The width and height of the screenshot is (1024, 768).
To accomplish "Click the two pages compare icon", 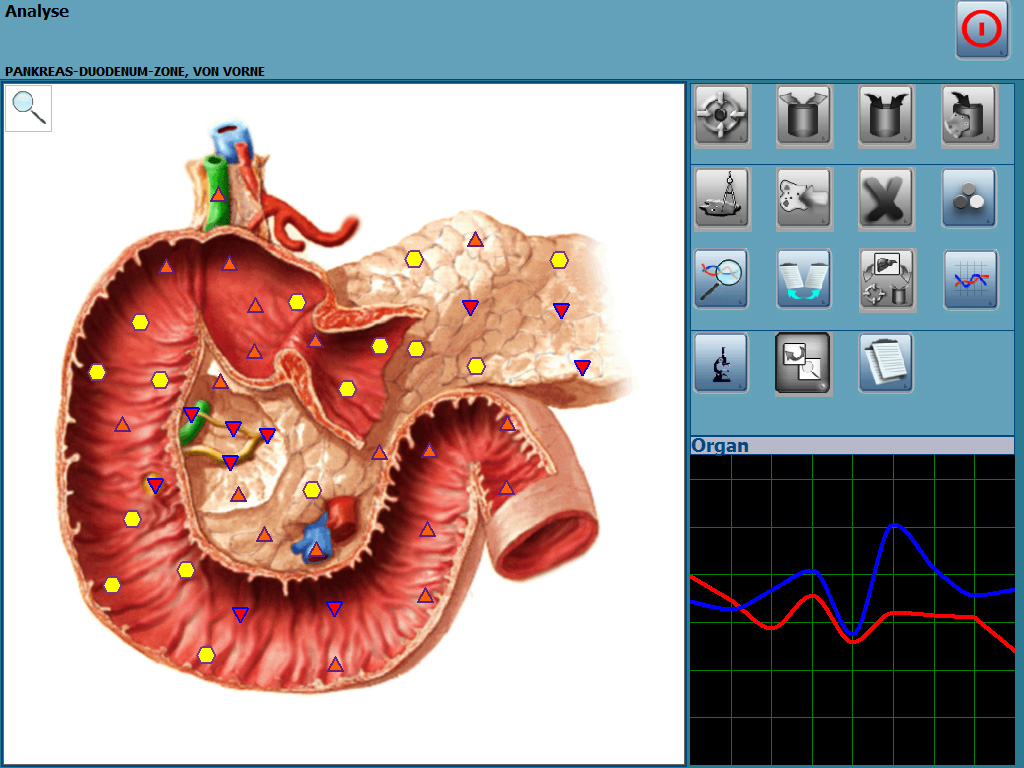I will [803, 279].
